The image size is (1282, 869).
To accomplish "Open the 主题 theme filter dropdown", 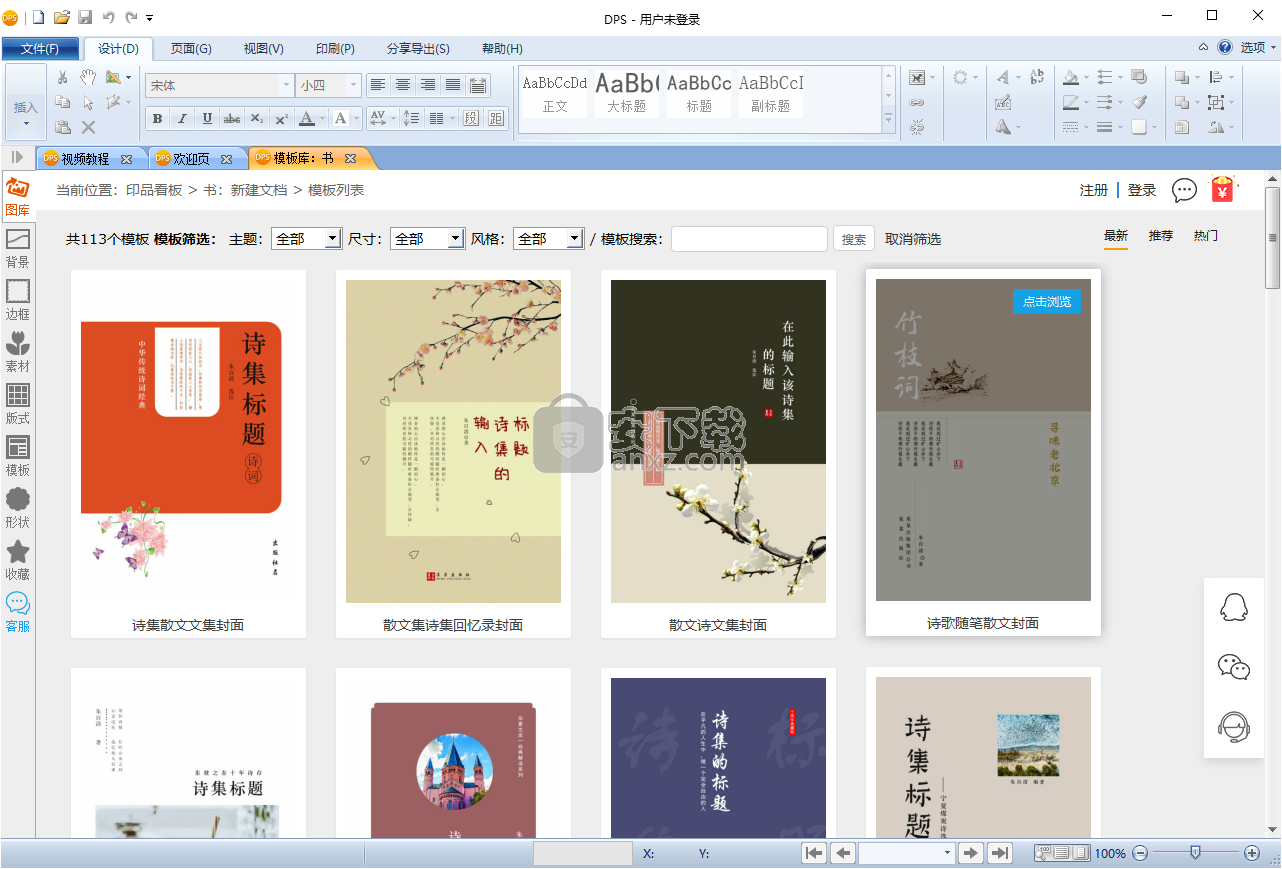I will tap(306, 239).
